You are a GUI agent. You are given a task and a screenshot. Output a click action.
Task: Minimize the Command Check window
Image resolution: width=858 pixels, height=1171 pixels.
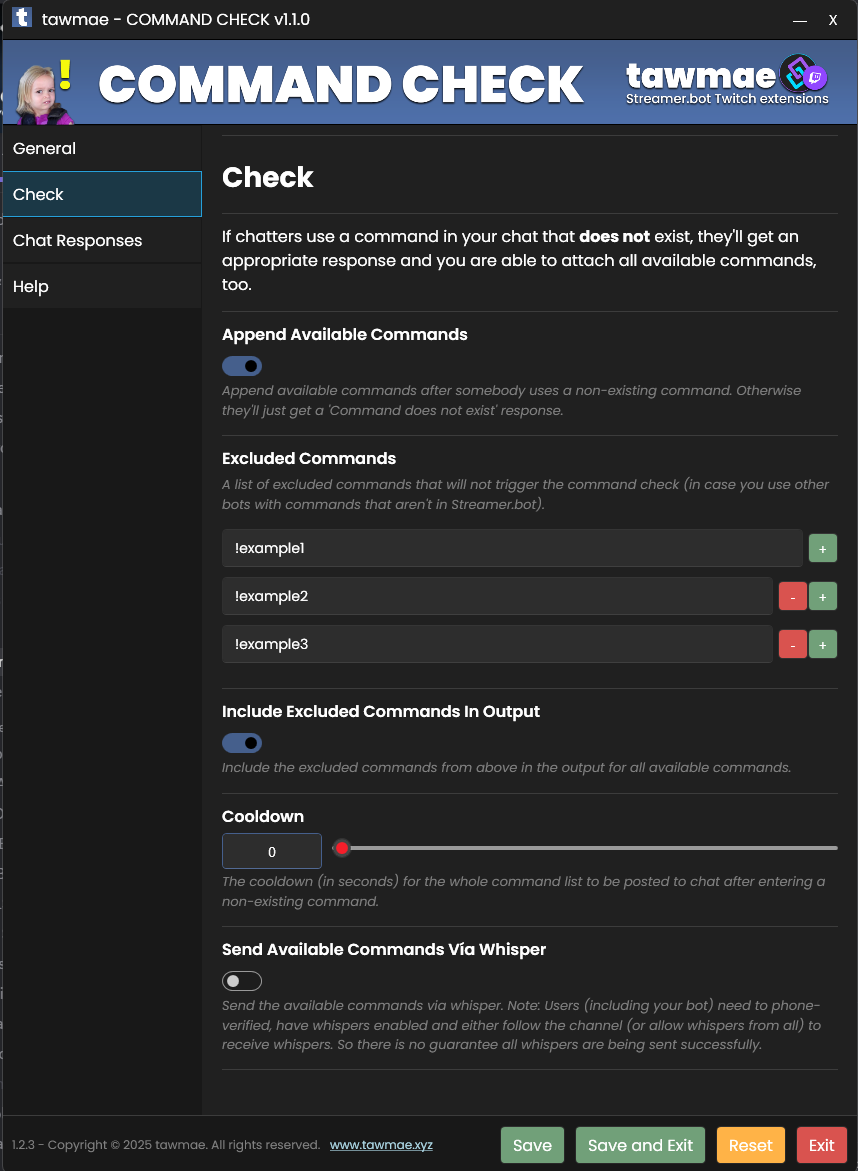point(800,20)
